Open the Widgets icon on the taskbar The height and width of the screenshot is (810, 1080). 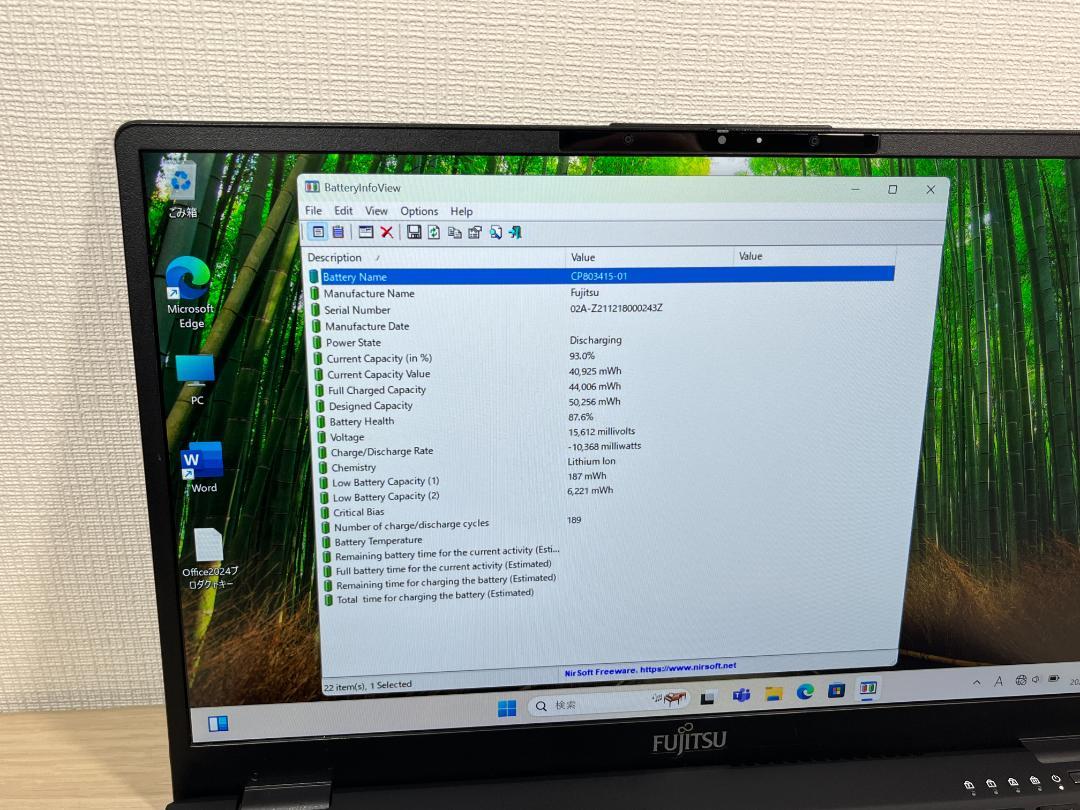(x=218, y=723)
